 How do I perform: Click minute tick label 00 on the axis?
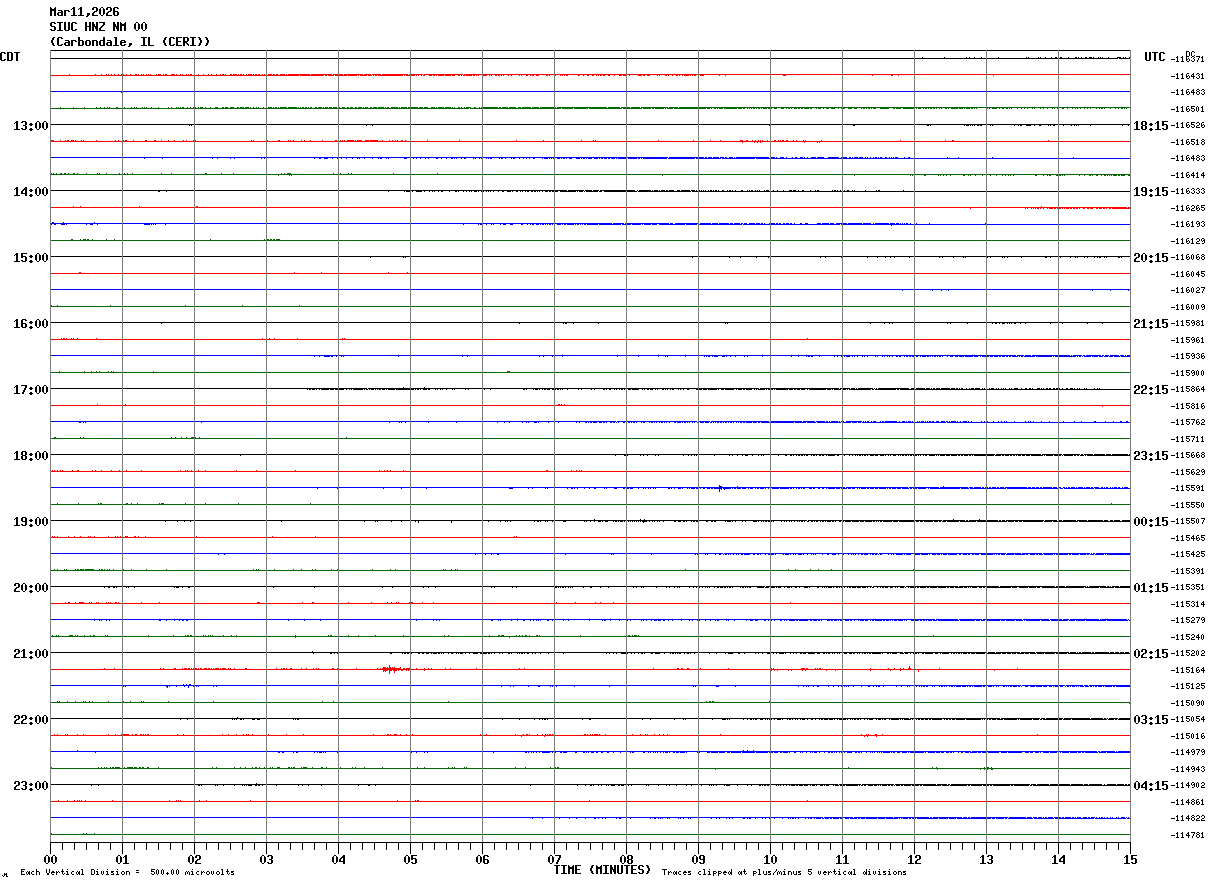coord(50,859)
